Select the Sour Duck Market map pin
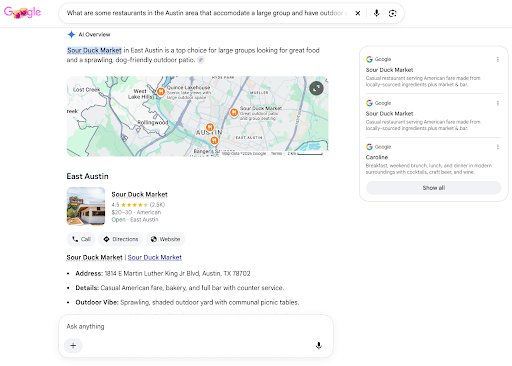 [x=234, y=112]
